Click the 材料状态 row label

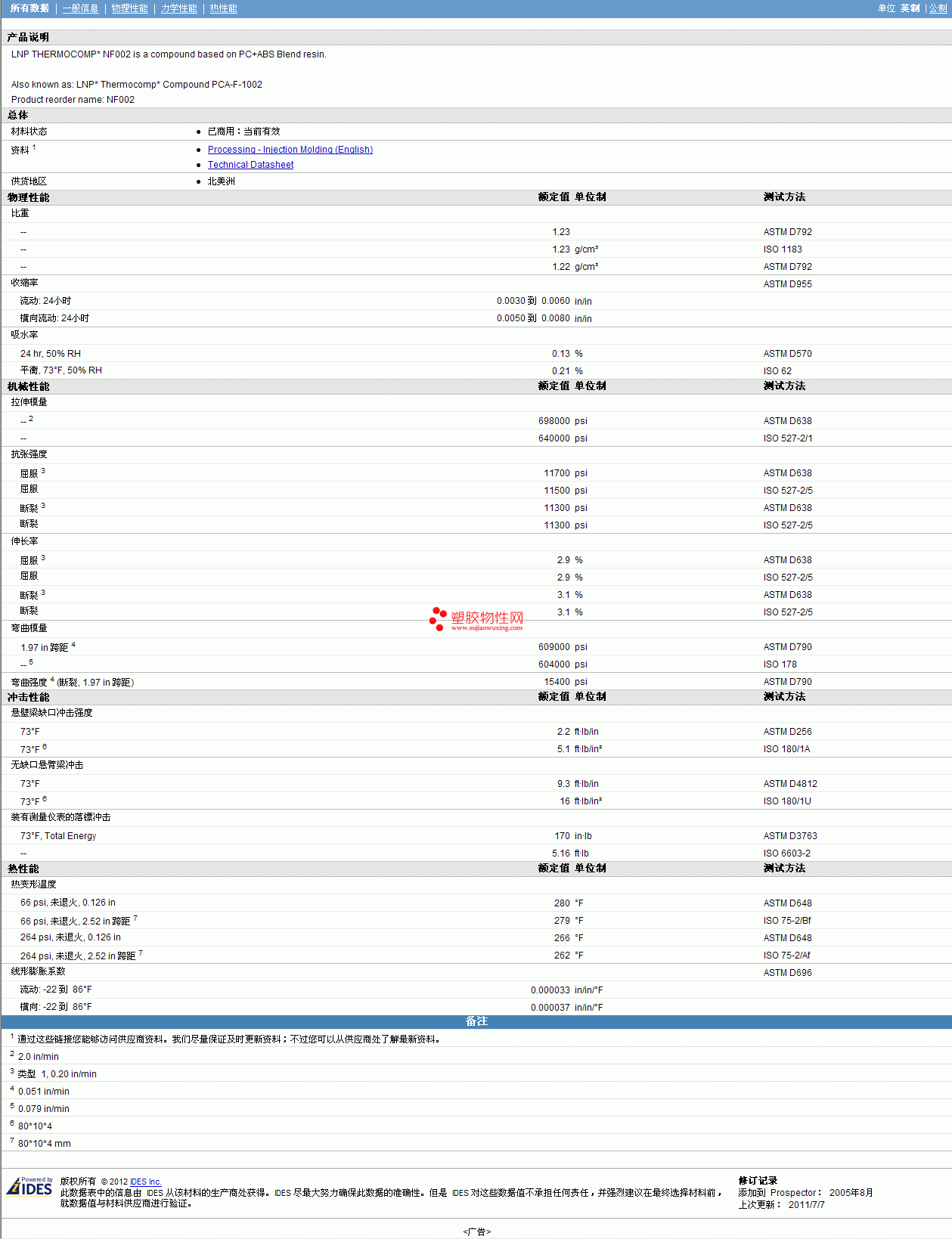click(x=29, y=132)
